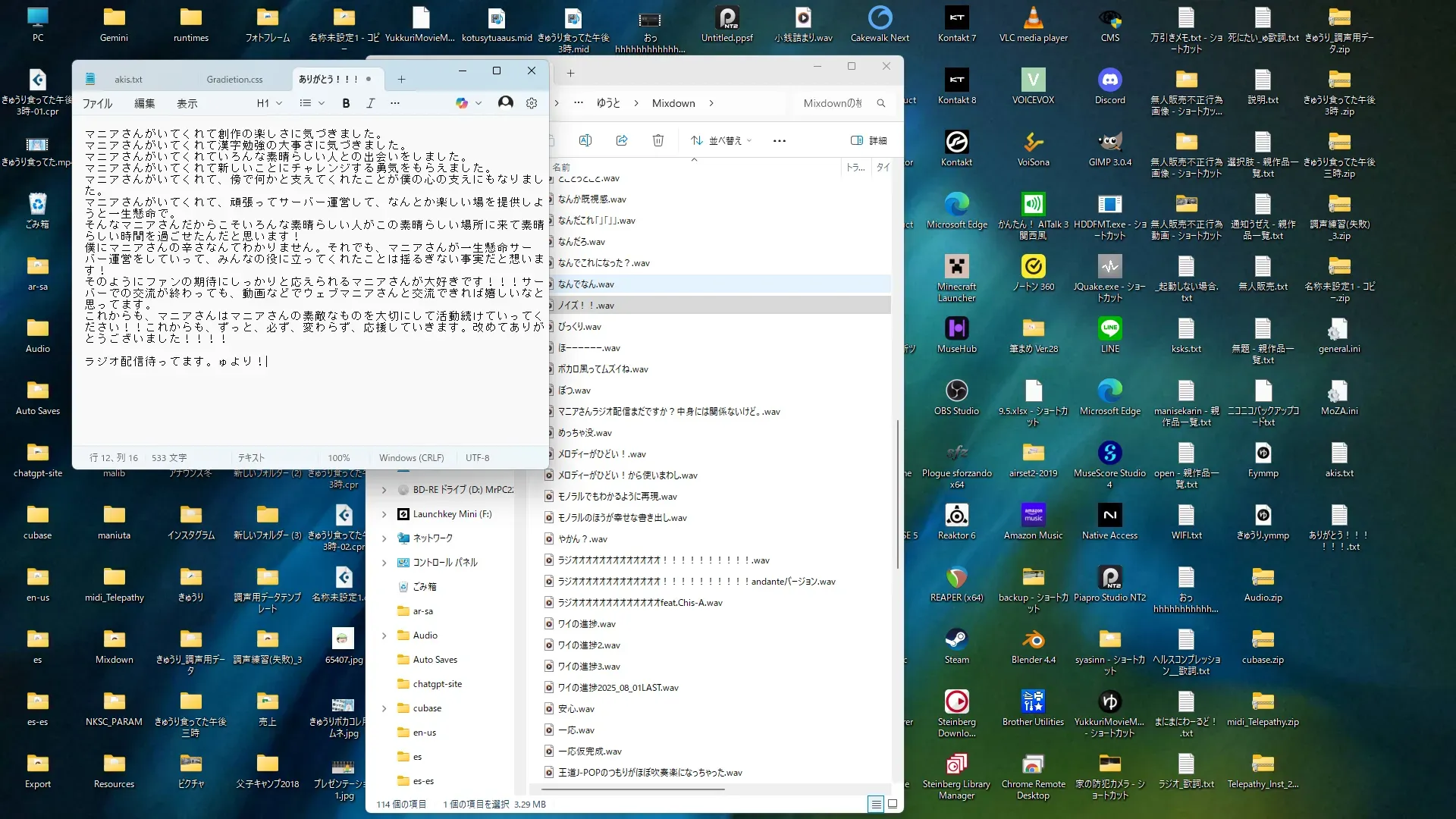Image resolution: width=1456 pixels, height=819 pixels.
Task: Click the delete trash icon in Explorer
Action: [x=657, y=140]
